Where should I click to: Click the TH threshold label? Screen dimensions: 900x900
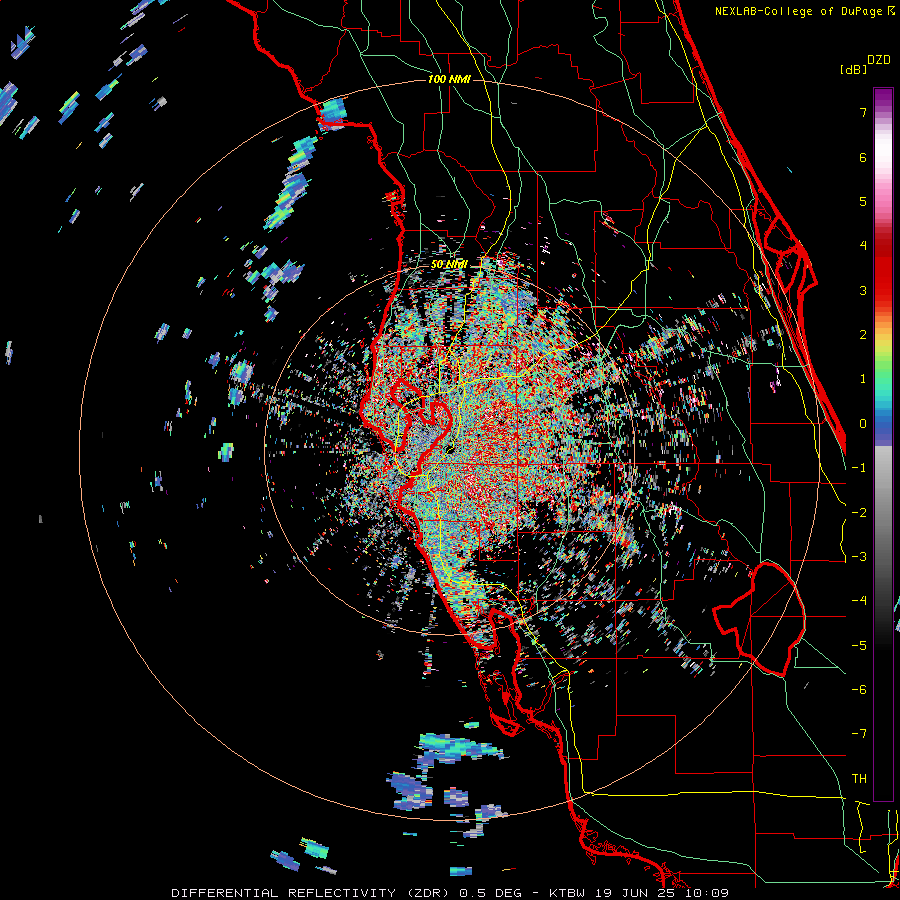859,779
